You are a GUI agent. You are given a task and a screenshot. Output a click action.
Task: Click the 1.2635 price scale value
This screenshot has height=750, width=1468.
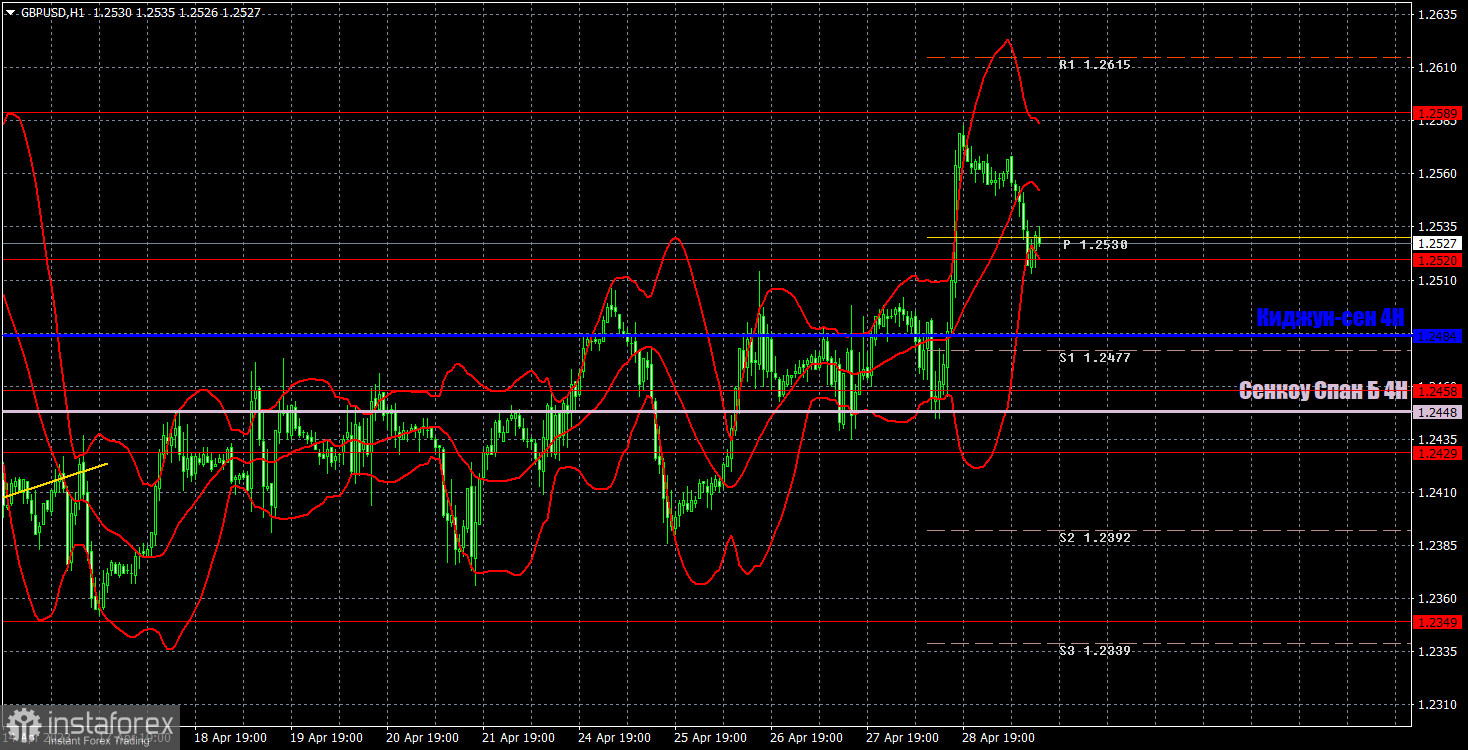[1436, 15]
